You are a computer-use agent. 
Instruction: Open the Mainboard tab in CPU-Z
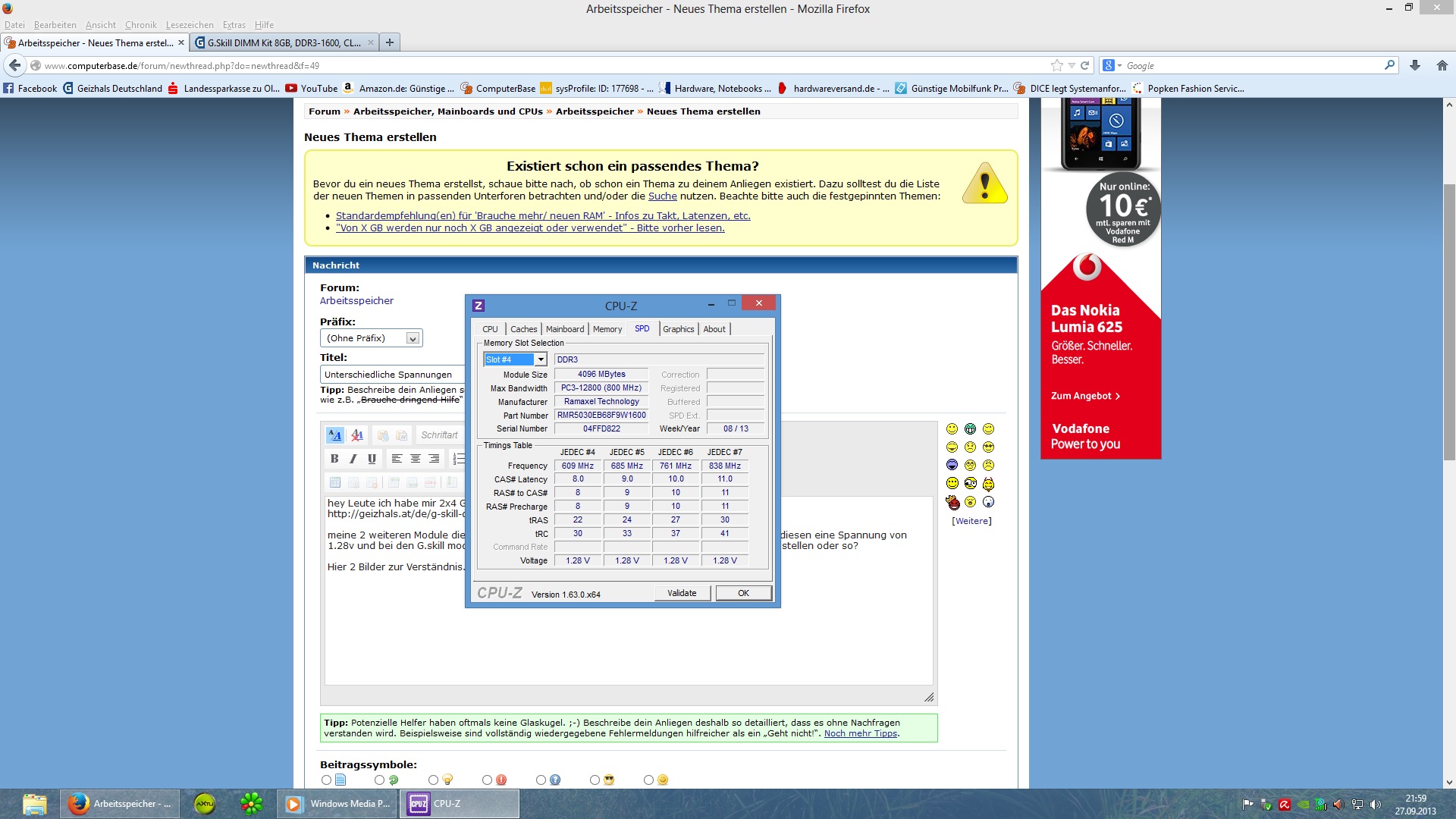coord(565,329)
